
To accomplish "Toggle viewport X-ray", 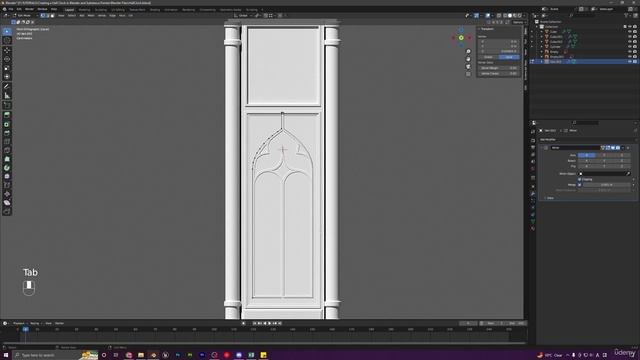I will point(499,16).
